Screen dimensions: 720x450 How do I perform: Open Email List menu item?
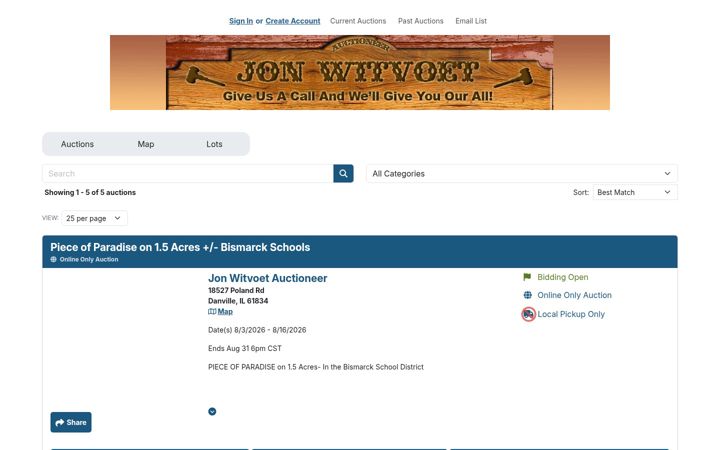click(x=471, y=21)
